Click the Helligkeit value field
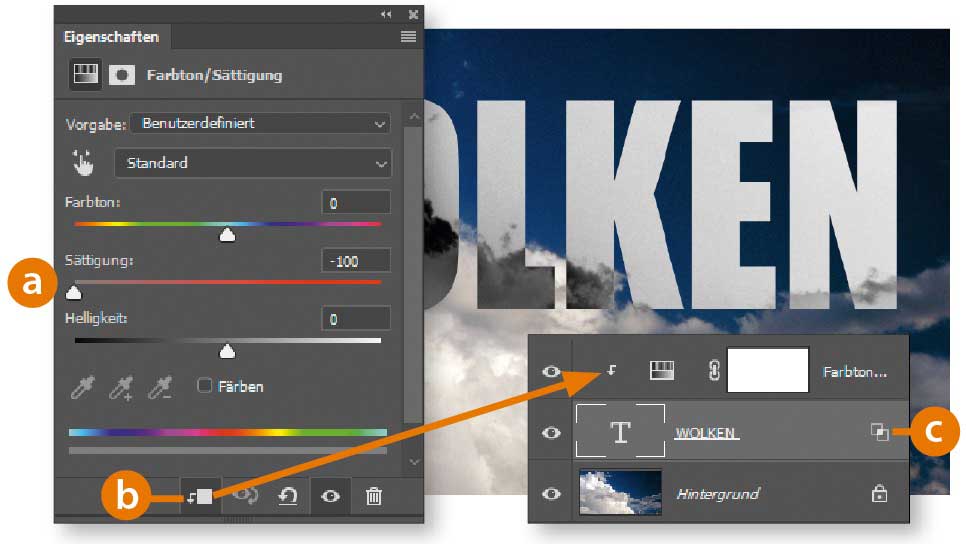The width and height of the screenshot is (966, 544). point(355,319)
